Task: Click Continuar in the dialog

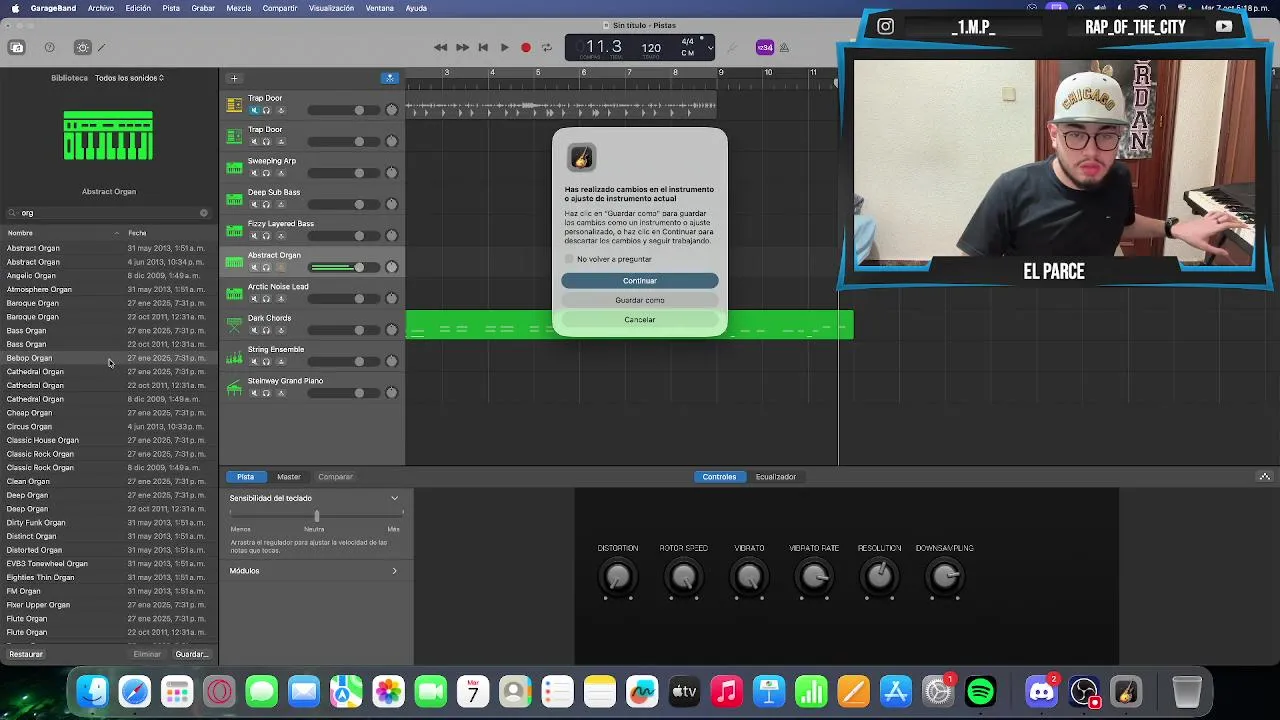Action: [x=640, y=281]
